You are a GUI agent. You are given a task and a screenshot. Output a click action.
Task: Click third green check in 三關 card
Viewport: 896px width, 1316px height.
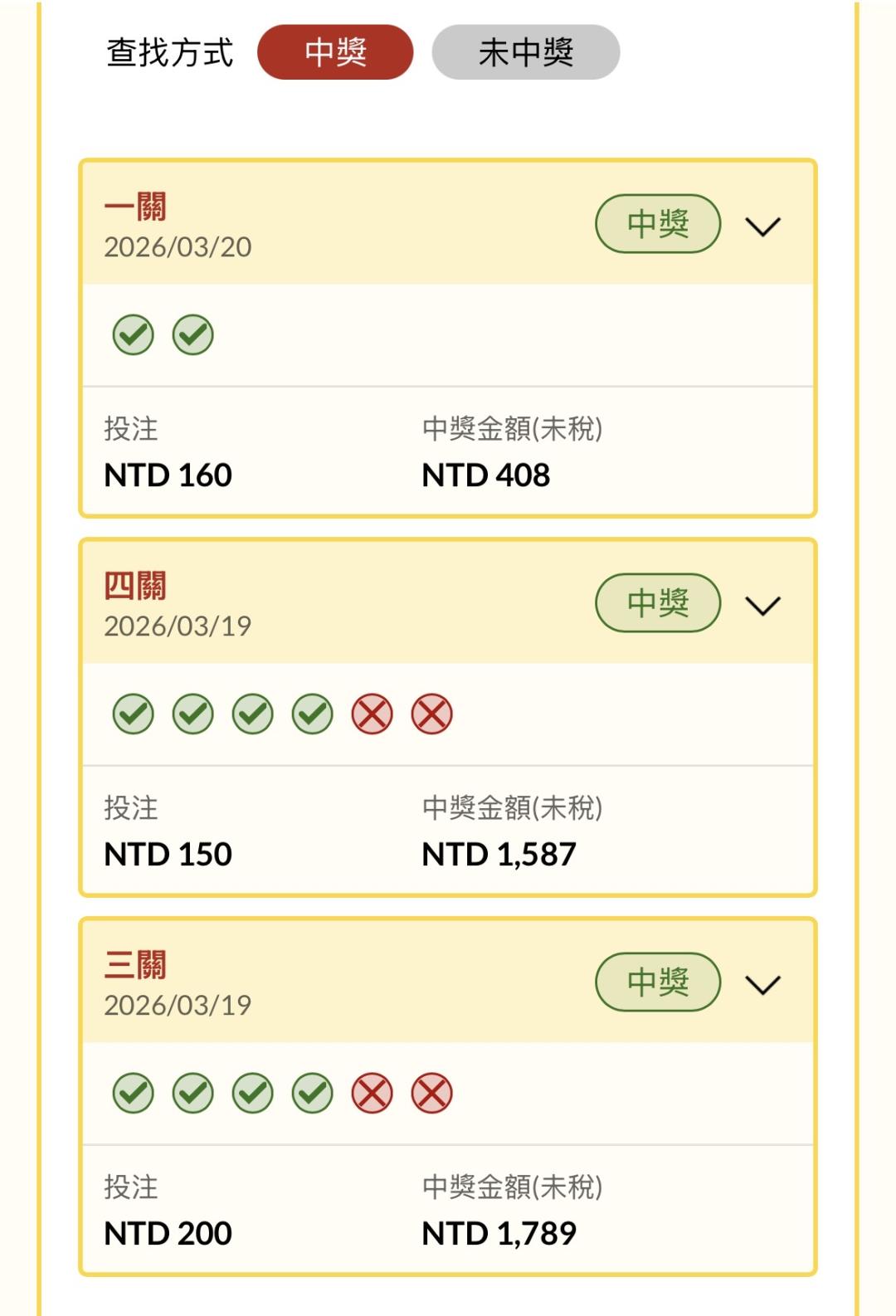253,1094
